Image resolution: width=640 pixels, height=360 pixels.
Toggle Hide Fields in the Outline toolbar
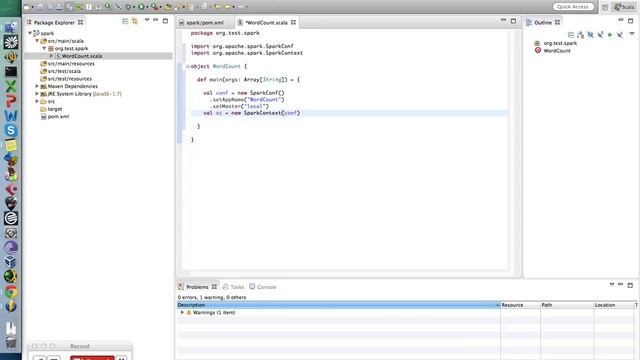point(590,35)
